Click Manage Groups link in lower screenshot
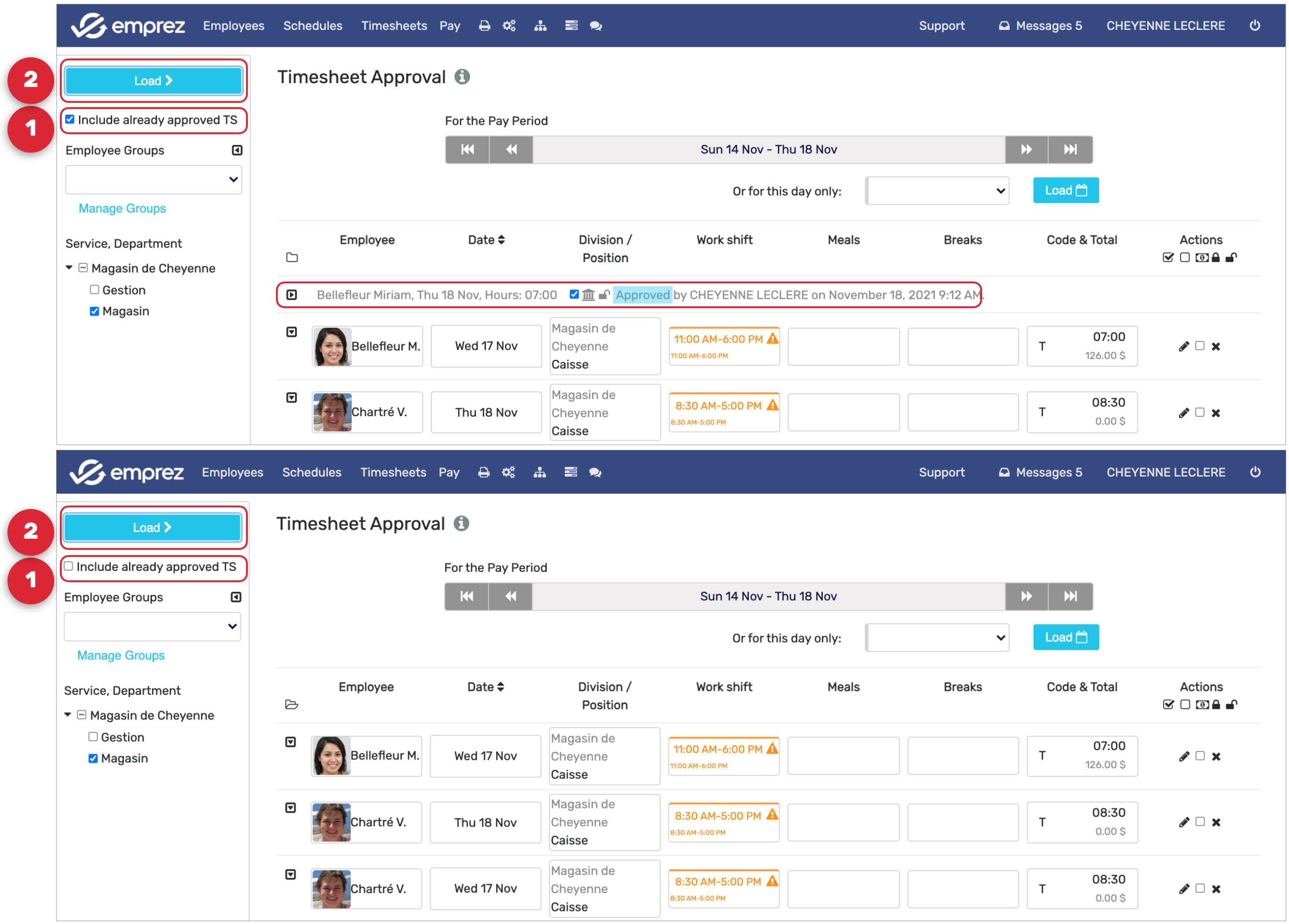Screen dimensions: 1289x924 (x=121, y=655)
